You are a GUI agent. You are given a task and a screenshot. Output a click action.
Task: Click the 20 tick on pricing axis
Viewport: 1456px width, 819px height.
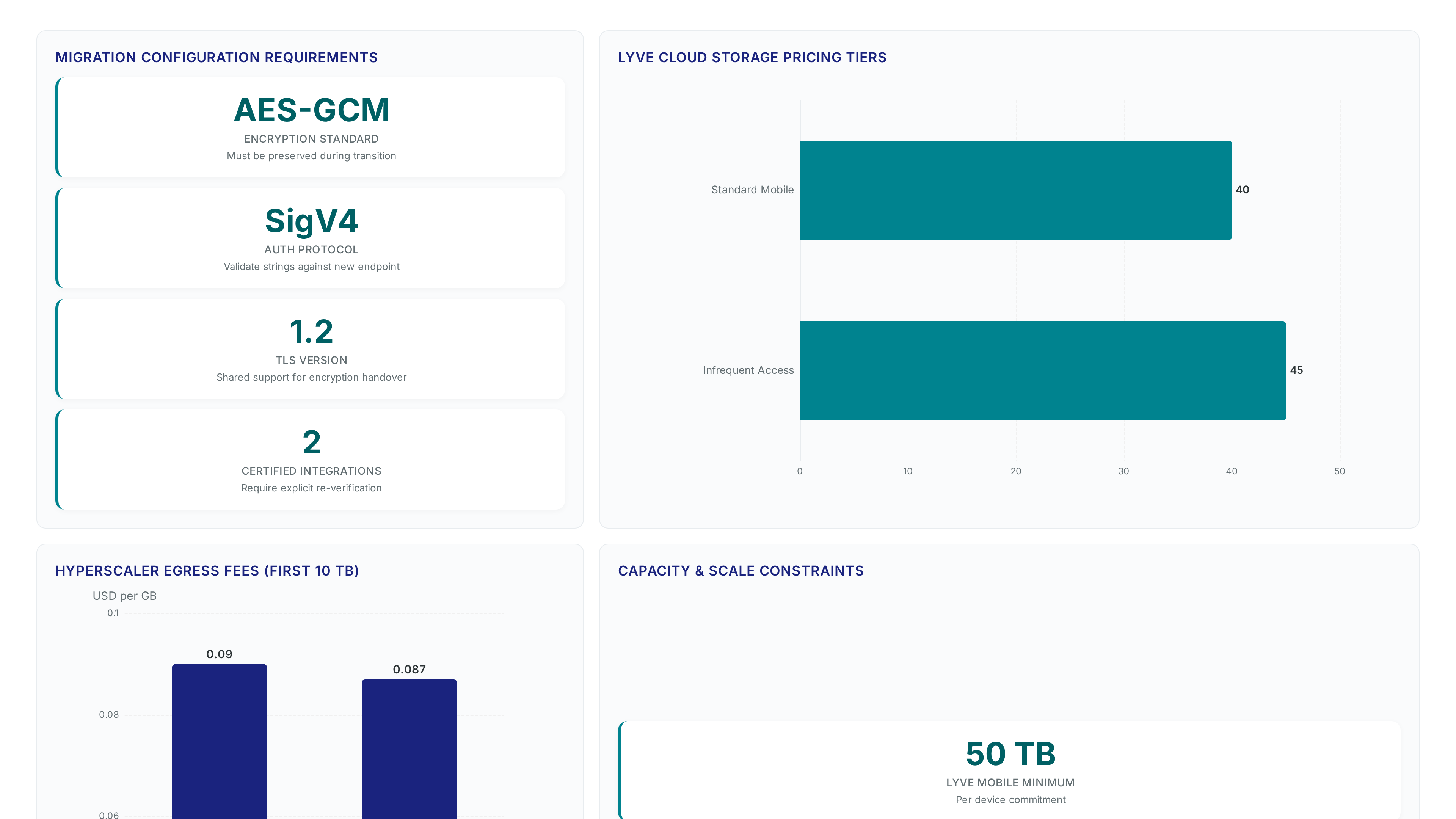coord(1016,471)
